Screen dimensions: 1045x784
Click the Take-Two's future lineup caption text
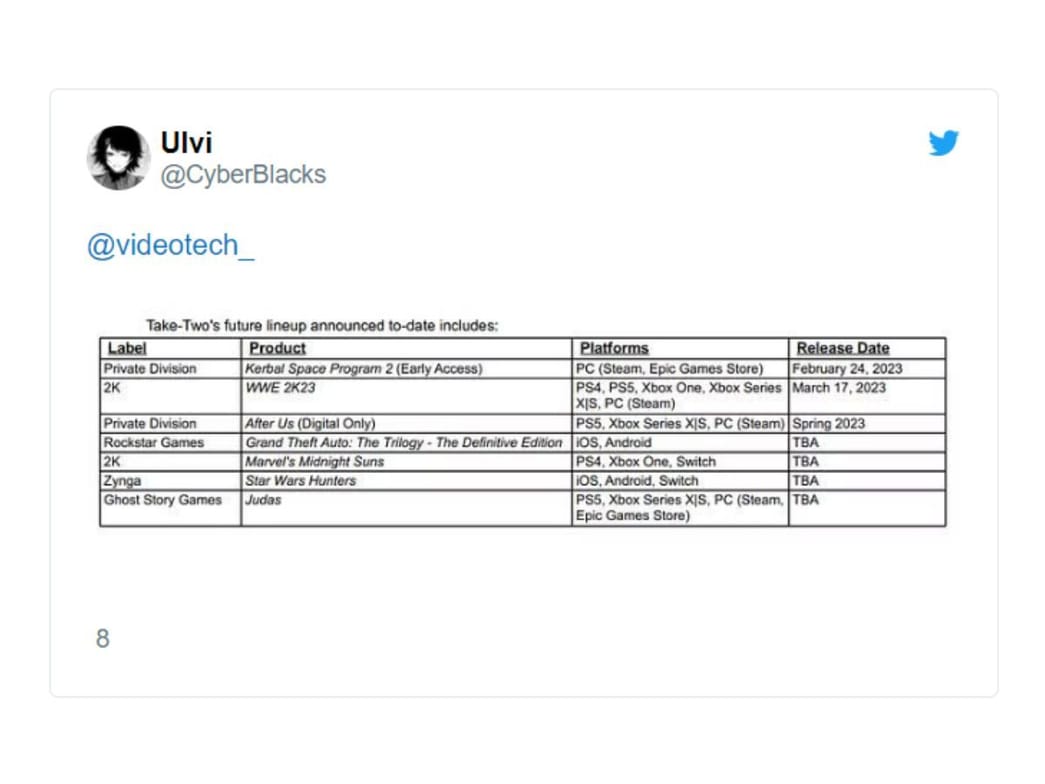pyautogui.click(x=322, y=326)
